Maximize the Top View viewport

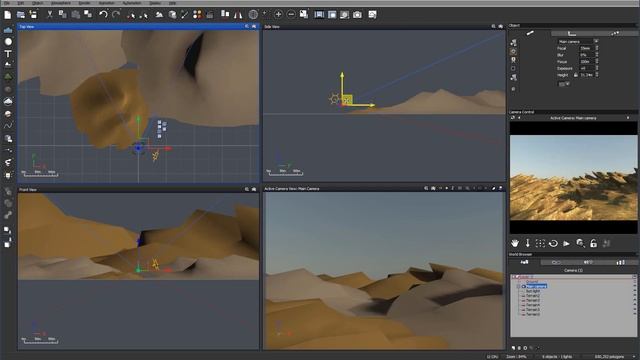coord(254,27)
